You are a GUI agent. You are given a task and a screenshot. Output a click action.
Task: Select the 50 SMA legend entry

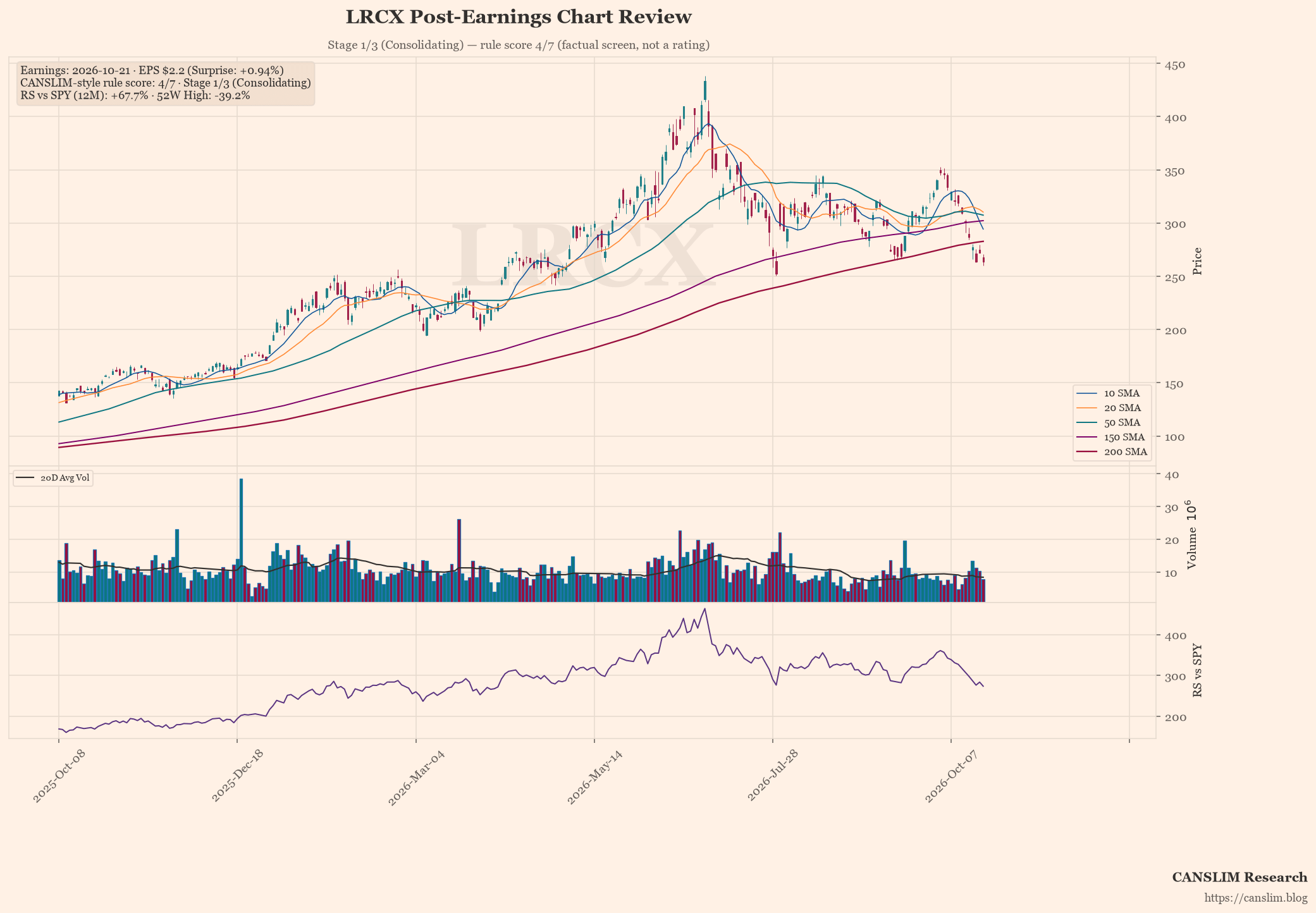pos(1110,422)
